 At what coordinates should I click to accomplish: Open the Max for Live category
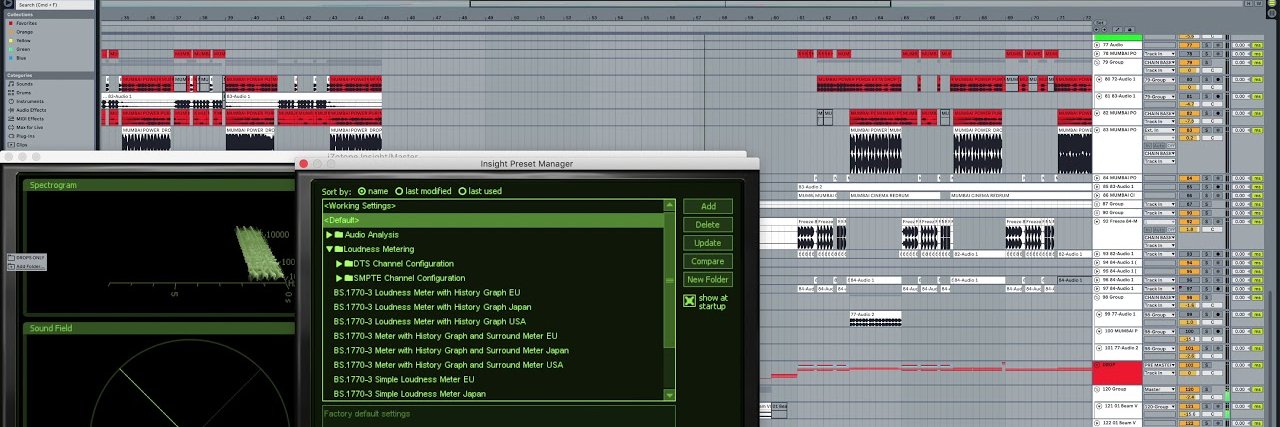click(x=28, y=127)
